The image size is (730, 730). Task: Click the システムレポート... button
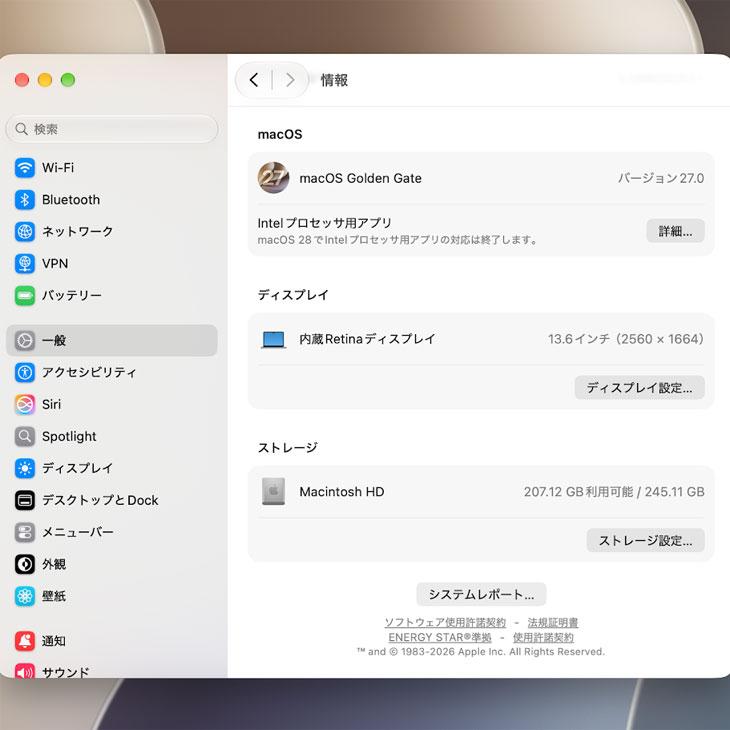(481, 594)
